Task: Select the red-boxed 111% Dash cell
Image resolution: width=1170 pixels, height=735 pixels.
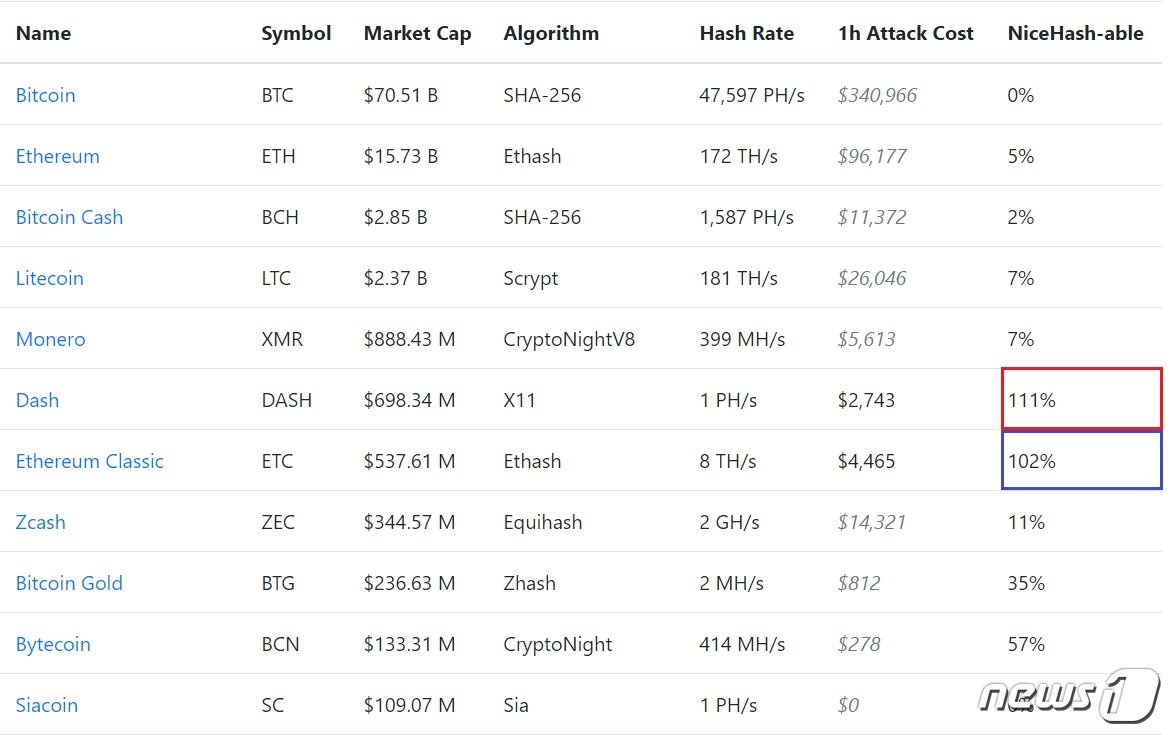Action: click(1082, 398)
